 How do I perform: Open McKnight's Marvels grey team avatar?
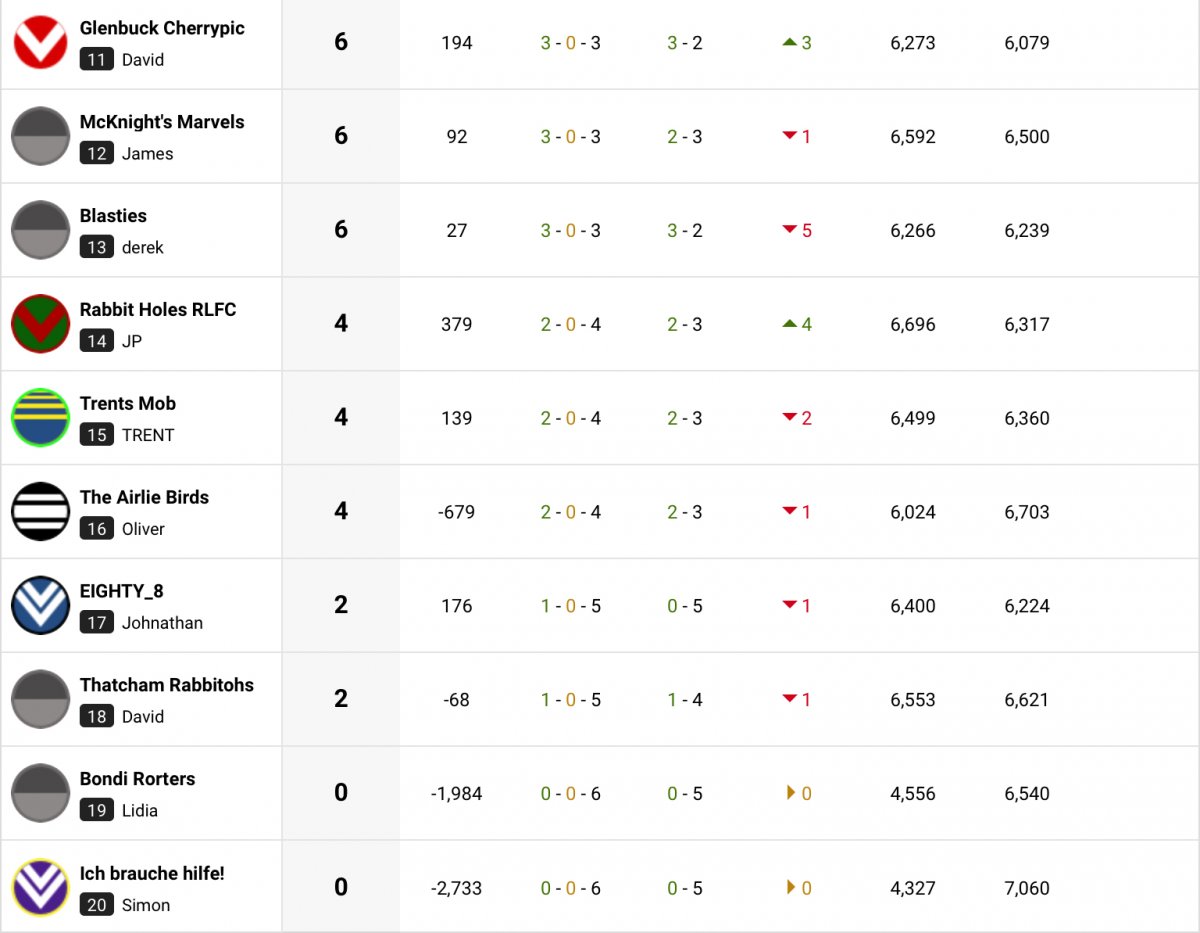(x=40, y=136)
